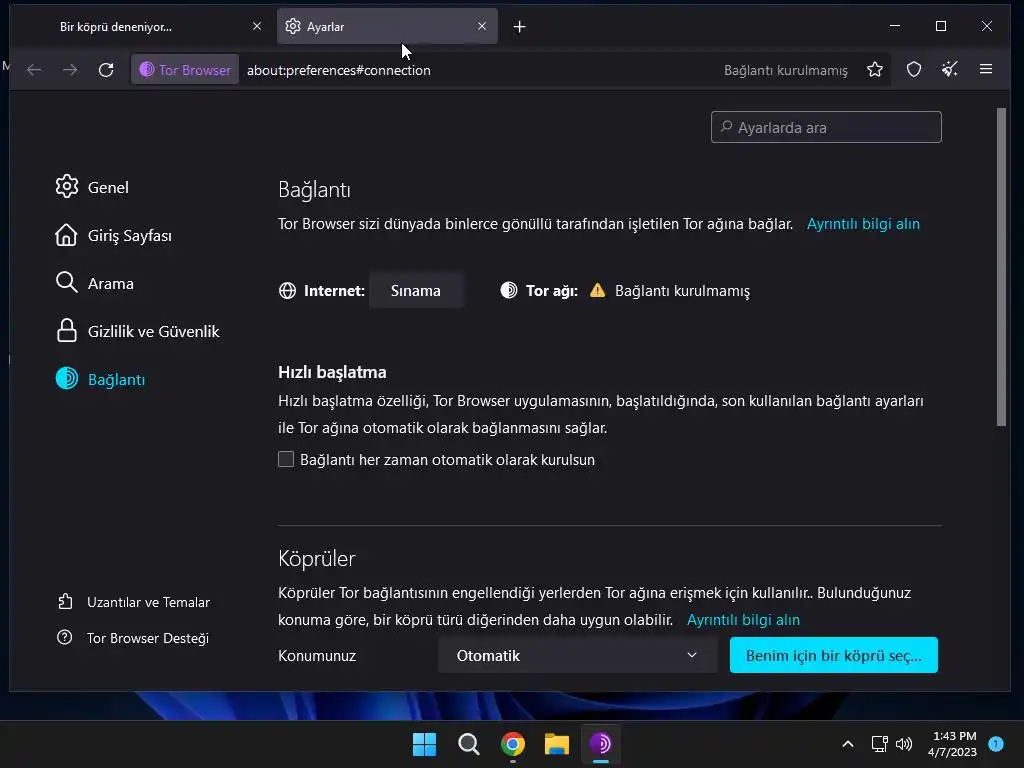Image resolution: width=1024 pixels, height=768 pixels.
Task: Open the clock showing 1:43 PM
Action: [952, 744]
